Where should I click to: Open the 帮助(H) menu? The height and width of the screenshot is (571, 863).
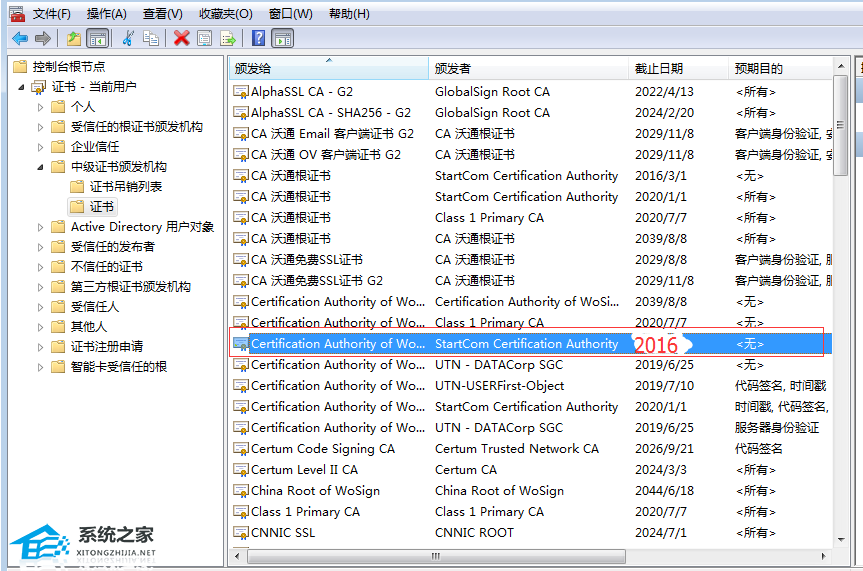pyautogui.click(x=349, y=14)
